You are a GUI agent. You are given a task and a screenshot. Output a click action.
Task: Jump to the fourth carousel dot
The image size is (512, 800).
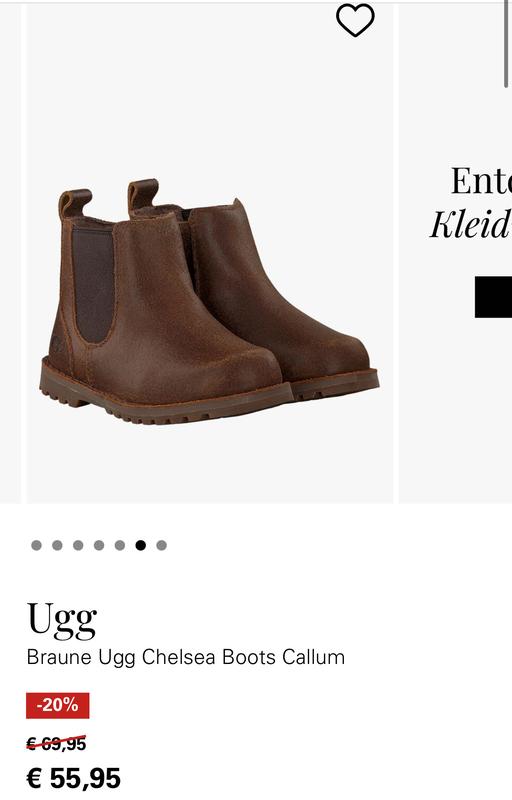pos(99,545)
